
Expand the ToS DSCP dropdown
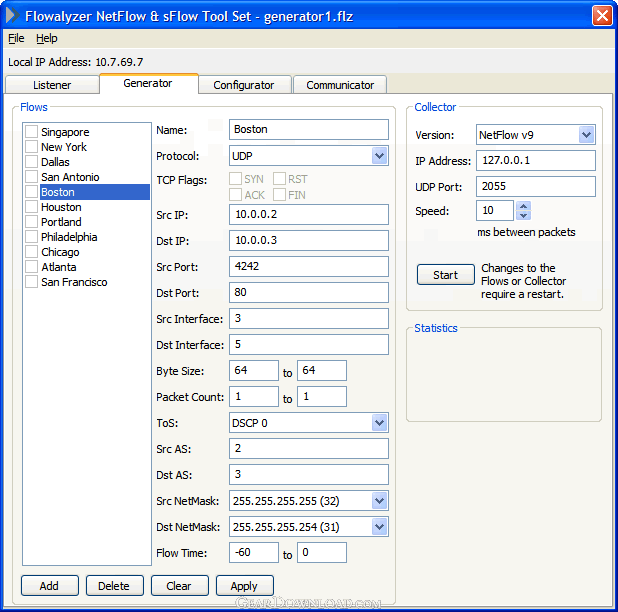(x=380, y=423)
